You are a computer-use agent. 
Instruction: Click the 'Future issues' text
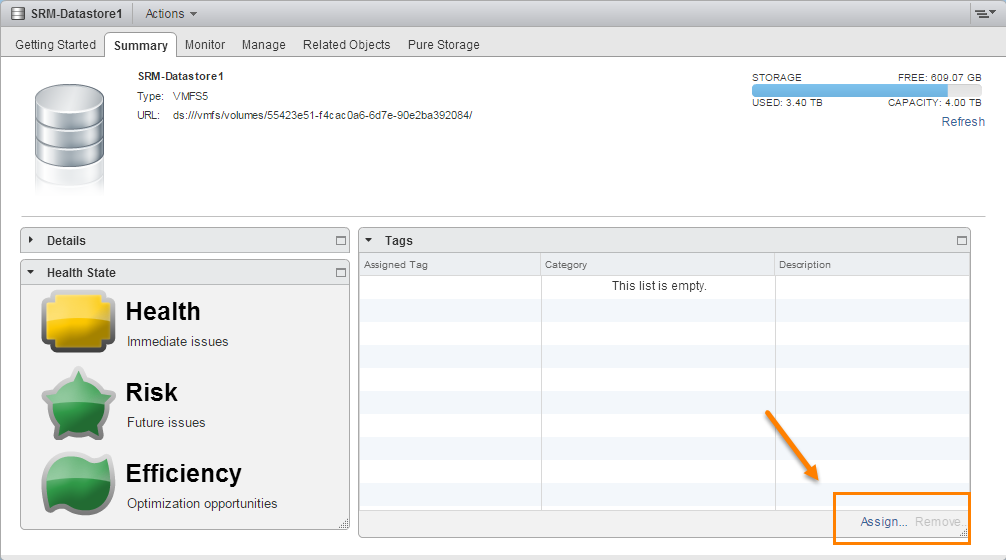coord(166,422)
